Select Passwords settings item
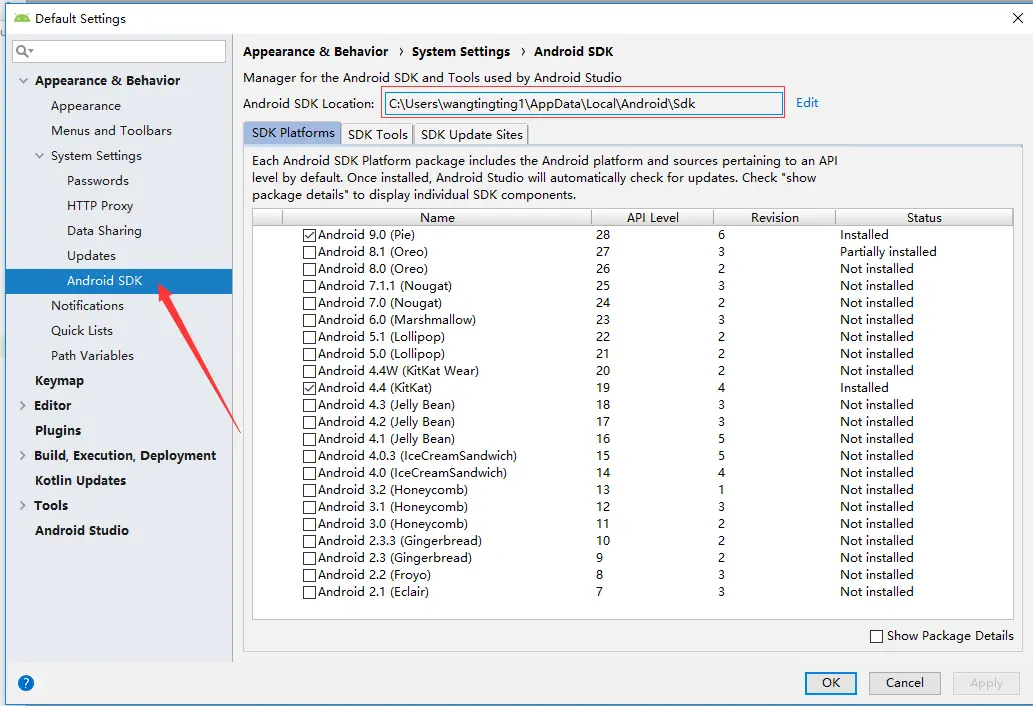 (x=98, y=180)
